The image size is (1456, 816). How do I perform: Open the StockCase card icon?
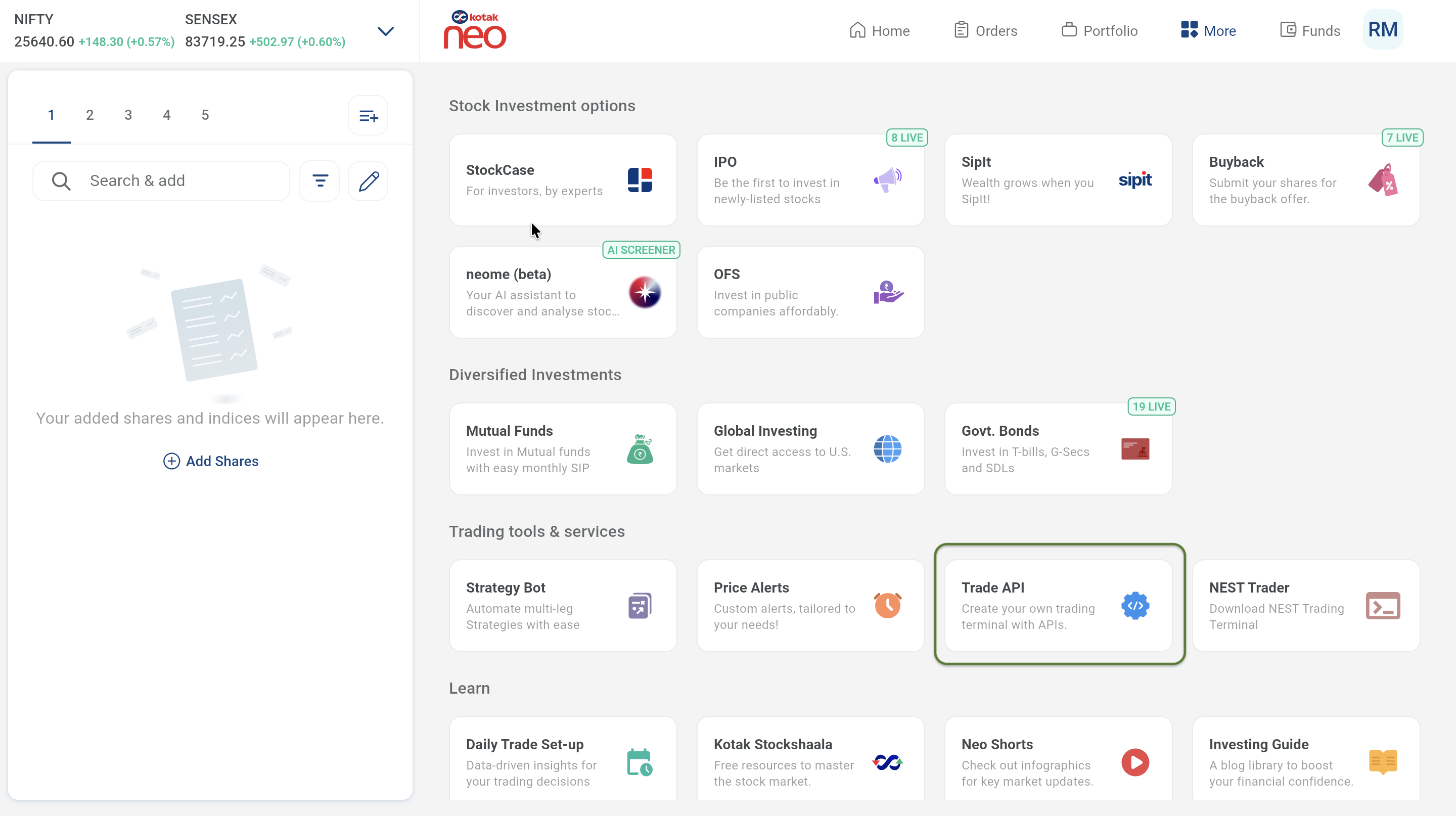[640, 180]
